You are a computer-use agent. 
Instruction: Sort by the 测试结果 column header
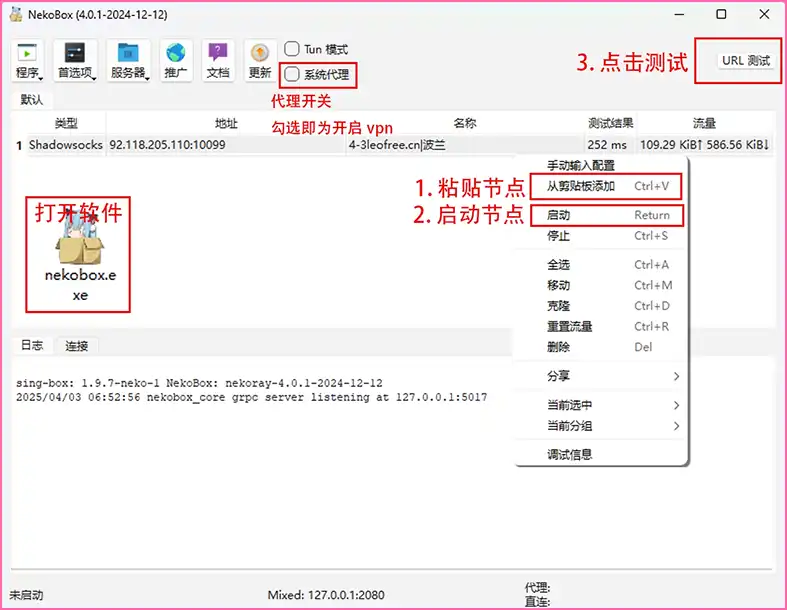tap(610, 123)
